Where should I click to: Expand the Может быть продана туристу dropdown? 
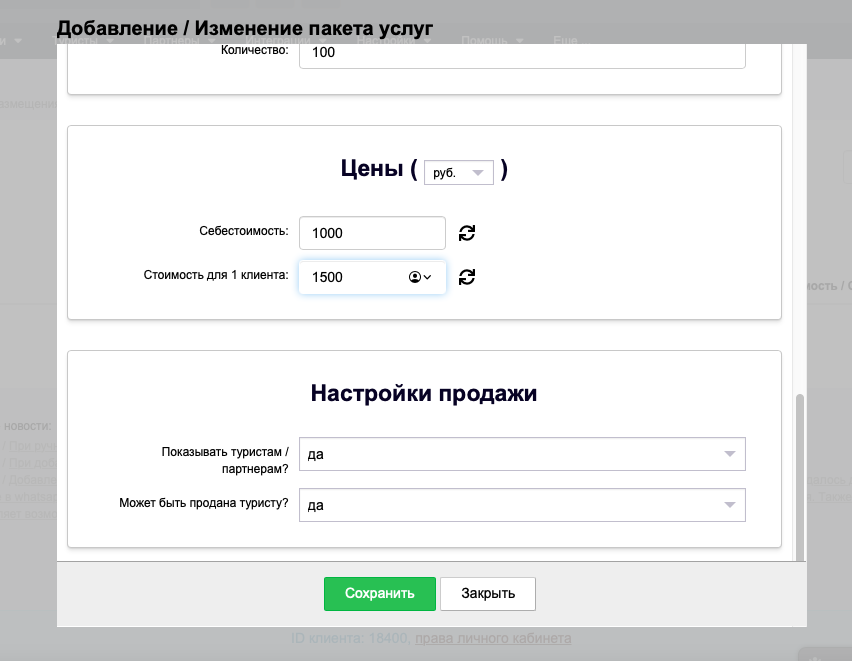(x=522, y=505)
